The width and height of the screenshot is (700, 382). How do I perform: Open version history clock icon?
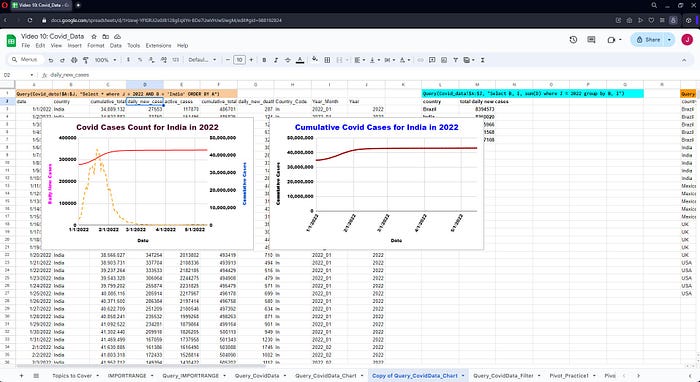pyautogui.click(x=573, y=40)
